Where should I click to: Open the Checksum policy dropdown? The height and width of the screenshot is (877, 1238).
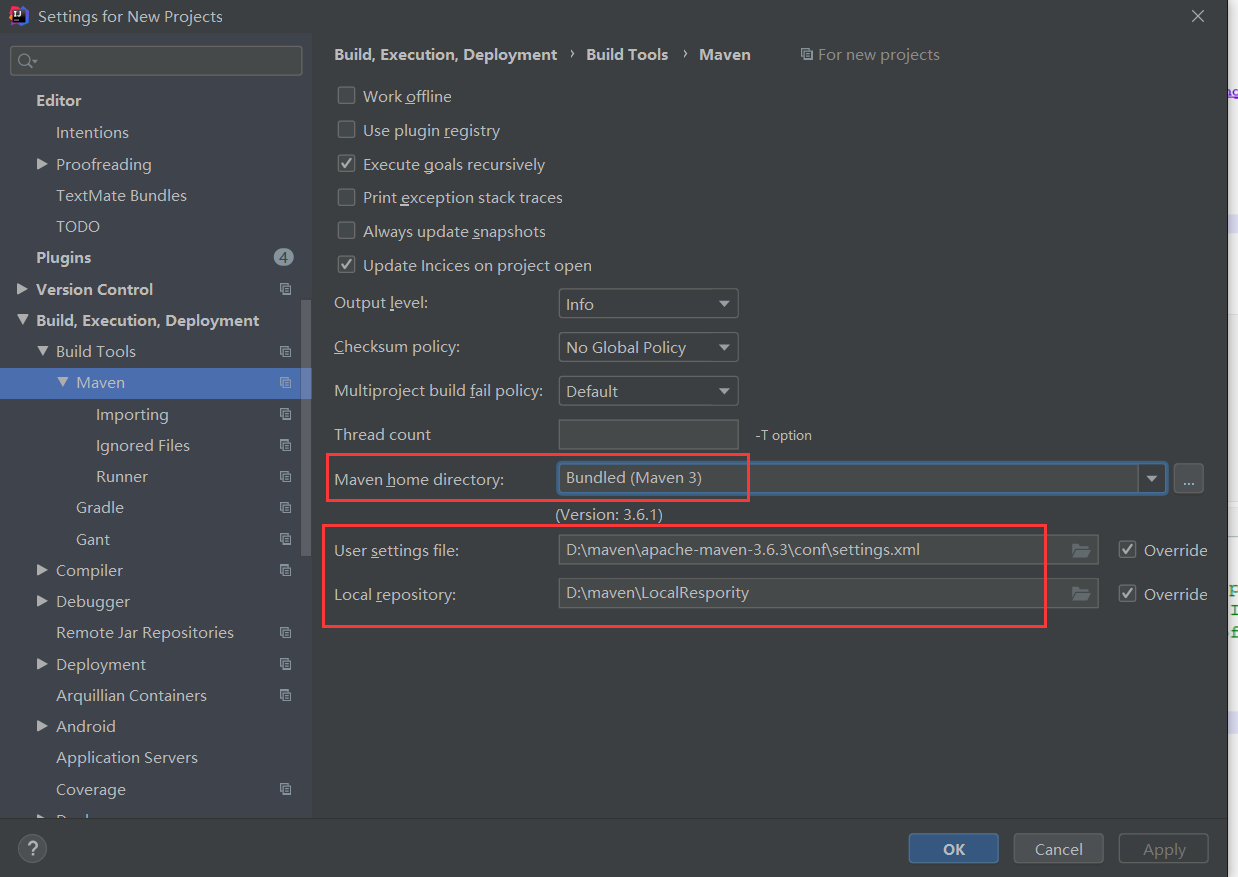point(648,347)
